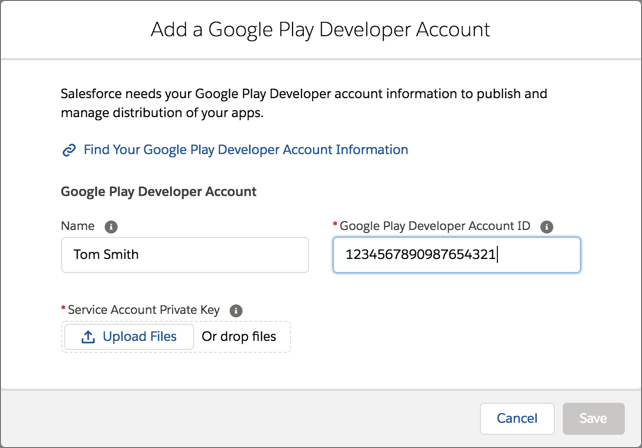This screenshot has height=448, width=642.
Task: Click the Upload Files button
Action: click(129, 337)
